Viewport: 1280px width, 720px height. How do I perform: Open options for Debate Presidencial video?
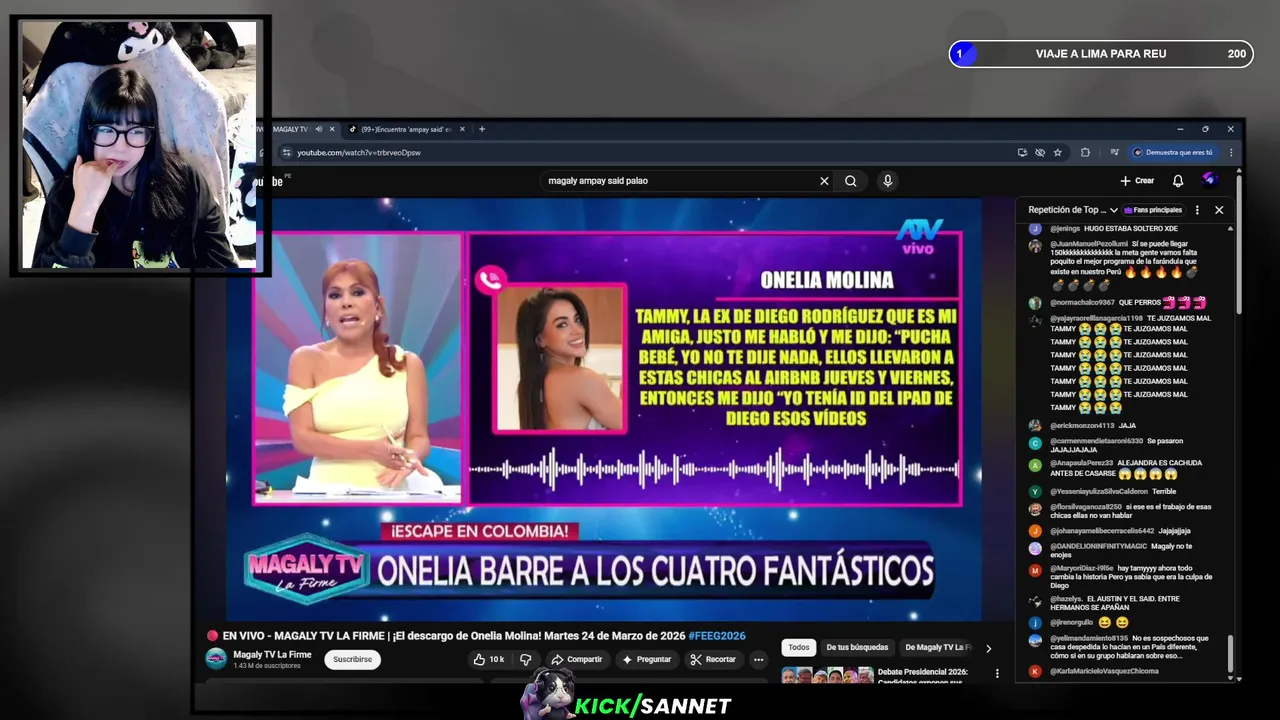[996, 673]
